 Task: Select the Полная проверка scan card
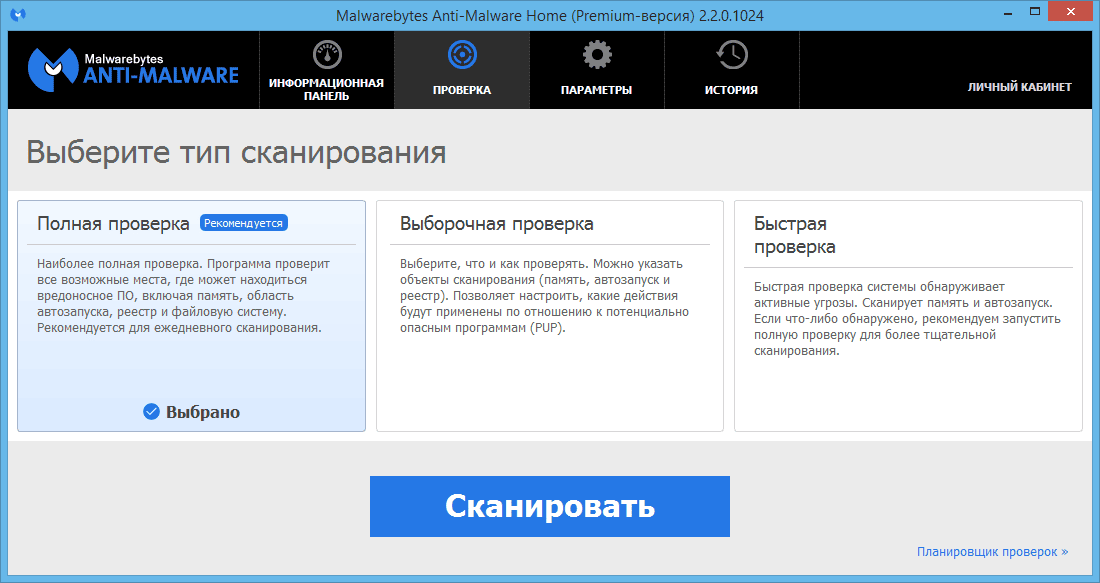[x=192, y=316]
